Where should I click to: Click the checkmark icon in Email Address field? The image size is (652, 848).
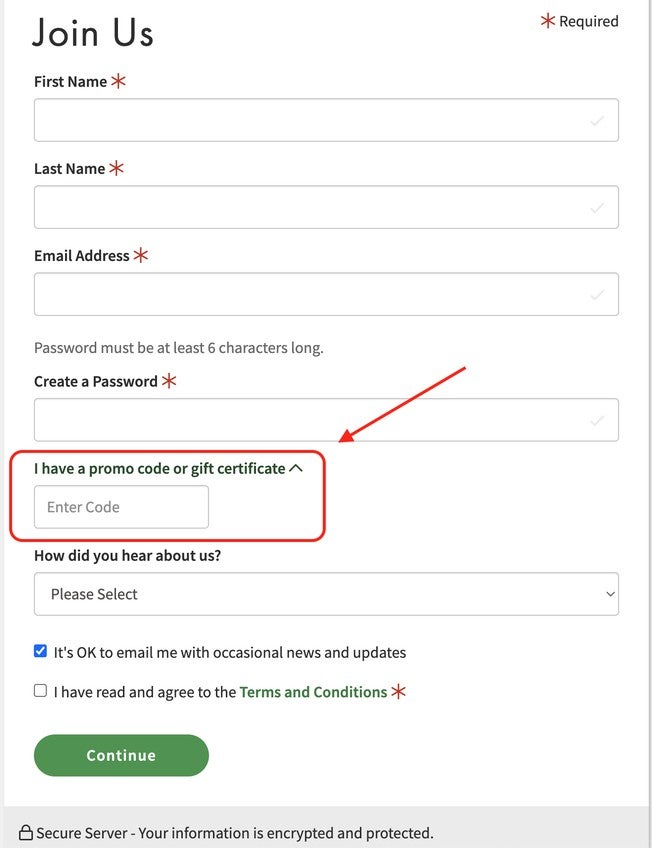(597, 295)
